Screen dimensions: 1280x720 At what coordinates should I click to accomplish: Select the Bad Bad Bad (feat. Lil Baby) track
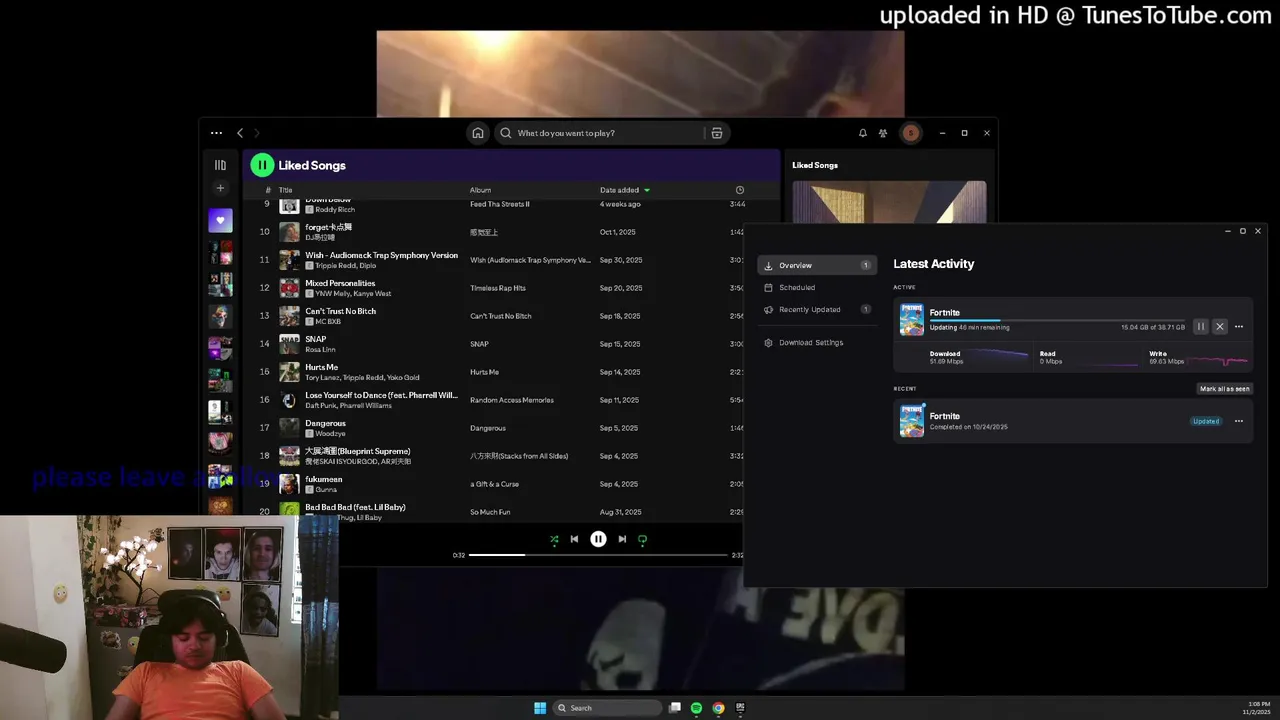click(355, 507)
